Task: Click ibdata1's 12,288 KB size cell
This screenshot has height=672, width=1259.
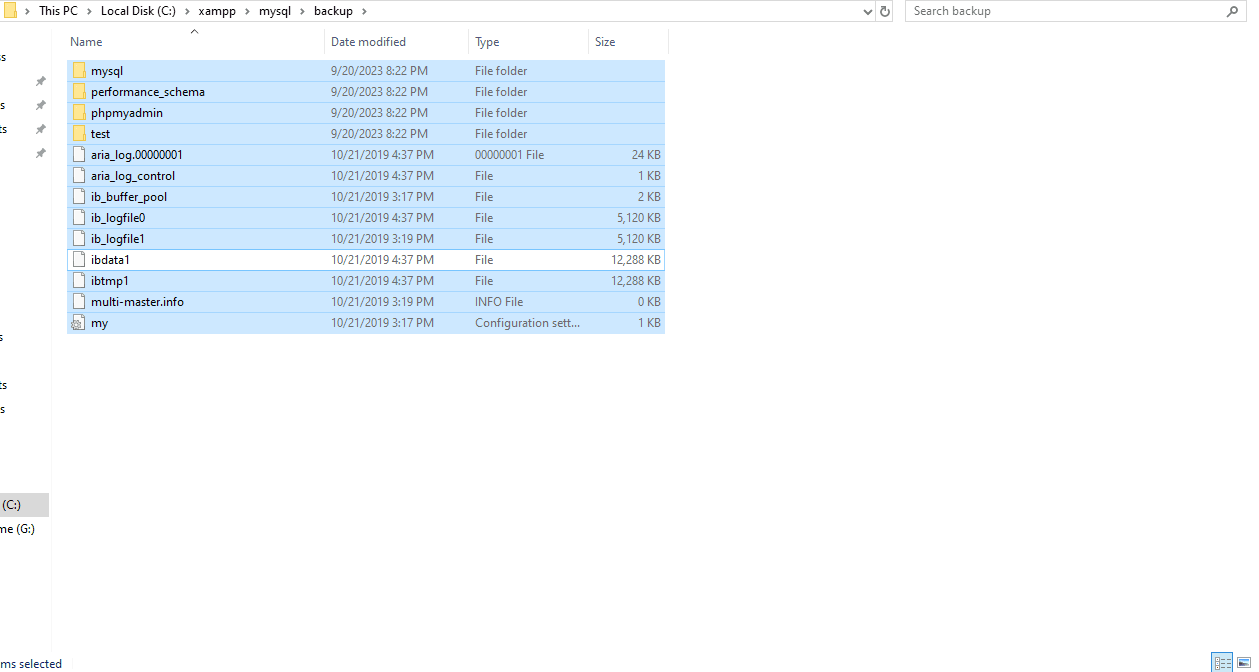Action: [636, 260]
